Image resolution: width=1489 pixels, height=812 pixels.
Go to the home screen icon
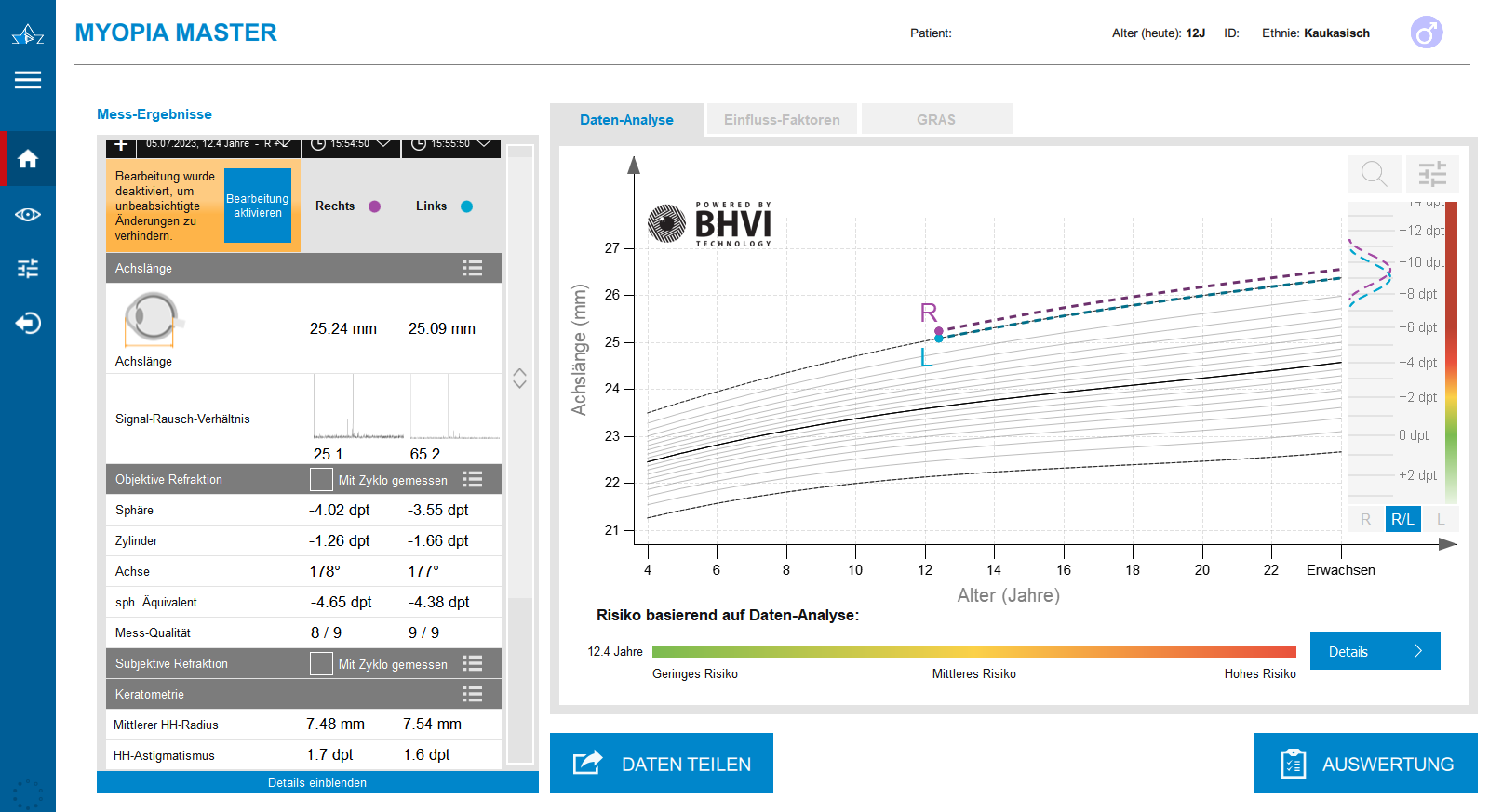point(28,159)
